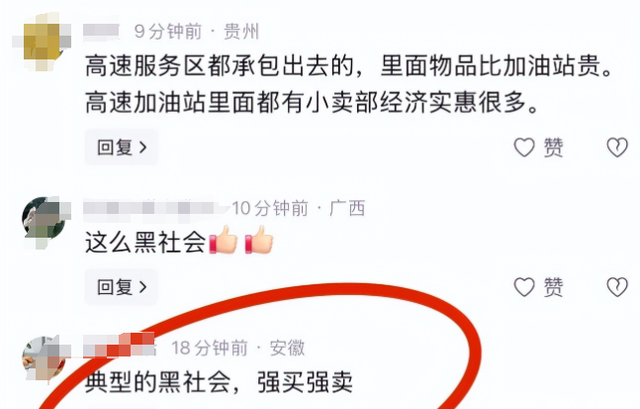The height and width of the screenshot is (409, 640).
Task: Tap the 赞 label on Guangxi comment
Action: coord(553,287)
